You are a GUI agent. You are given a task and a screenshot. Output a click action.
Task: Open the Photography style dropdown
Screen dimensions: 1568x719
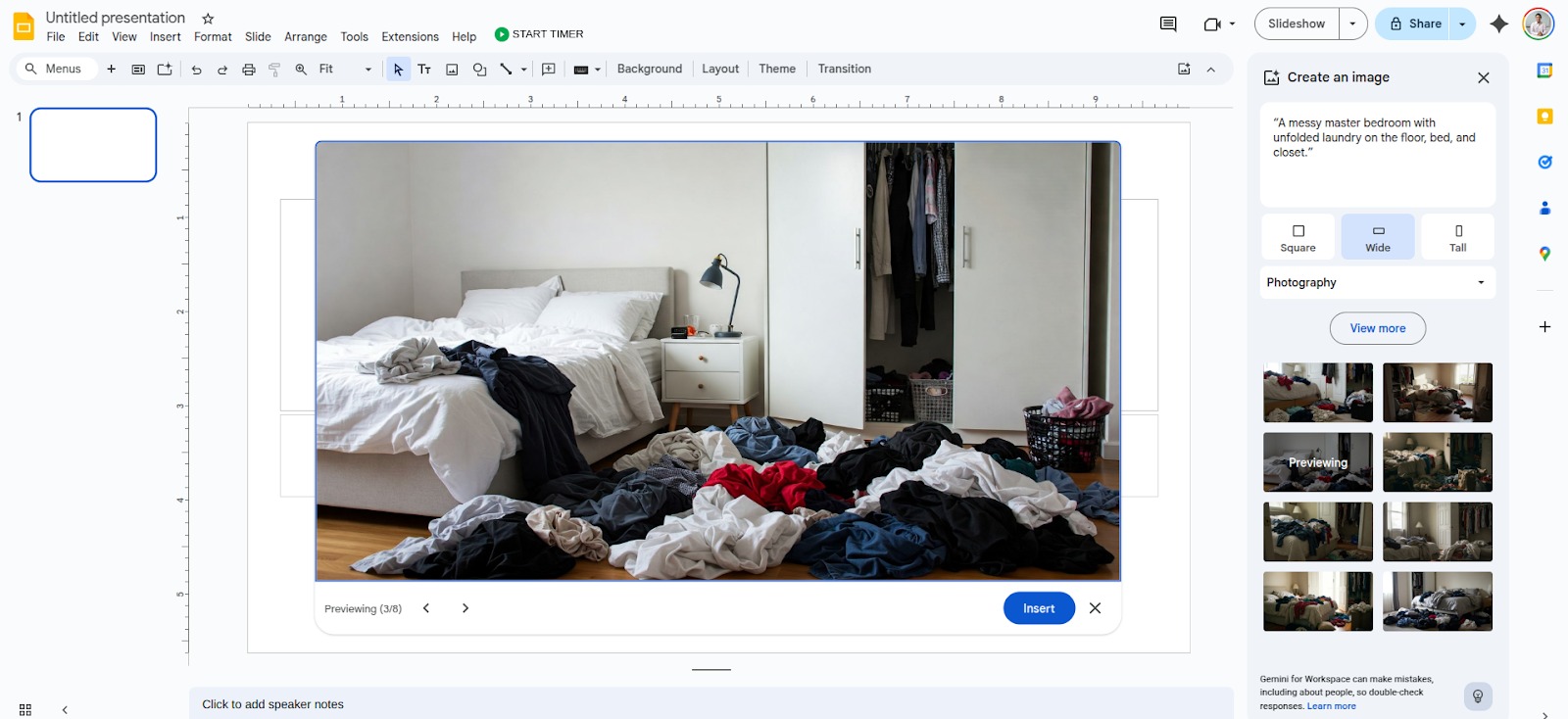(1377, 282)
